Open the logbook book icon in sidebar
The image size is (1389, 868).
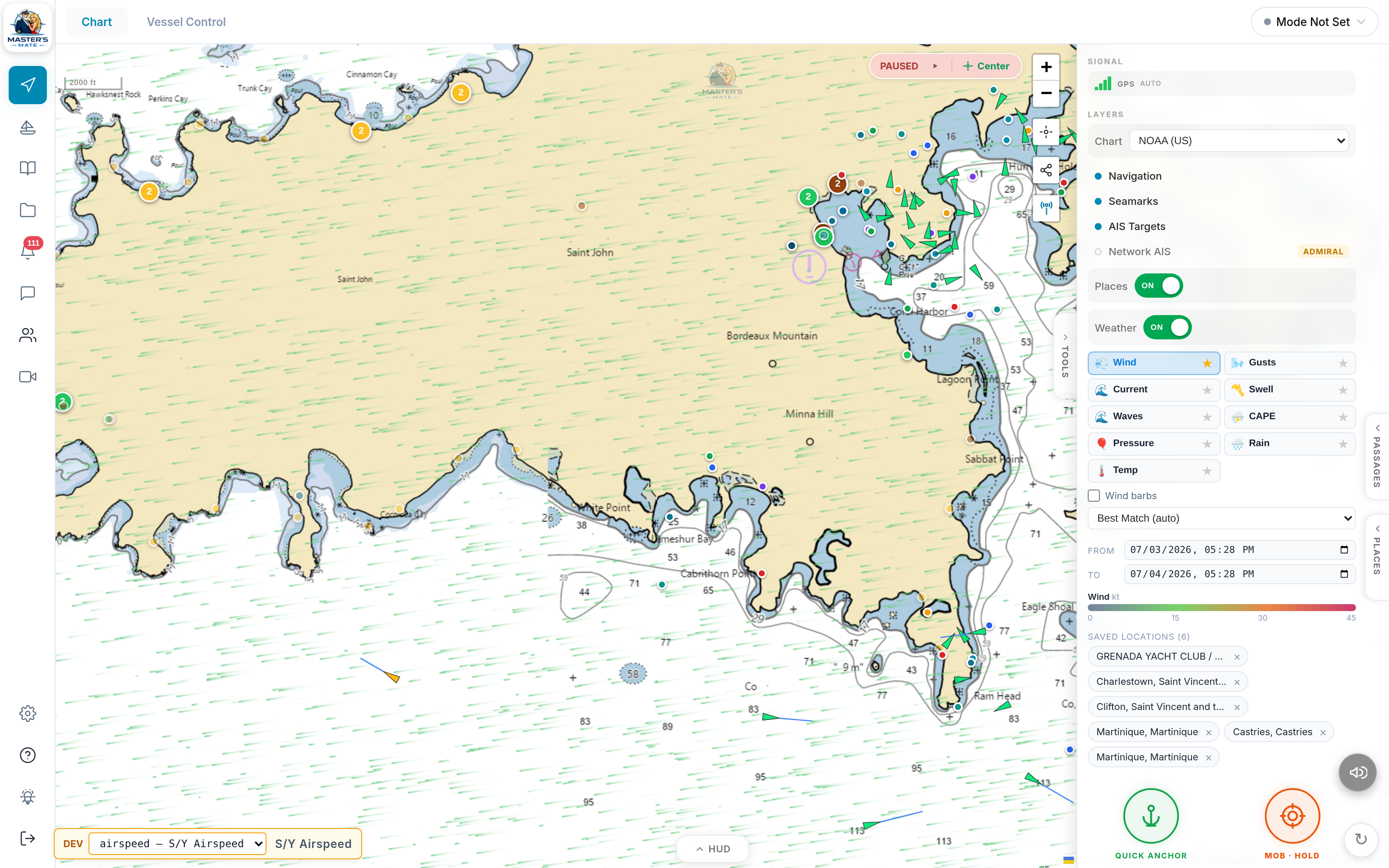[27, 168]
